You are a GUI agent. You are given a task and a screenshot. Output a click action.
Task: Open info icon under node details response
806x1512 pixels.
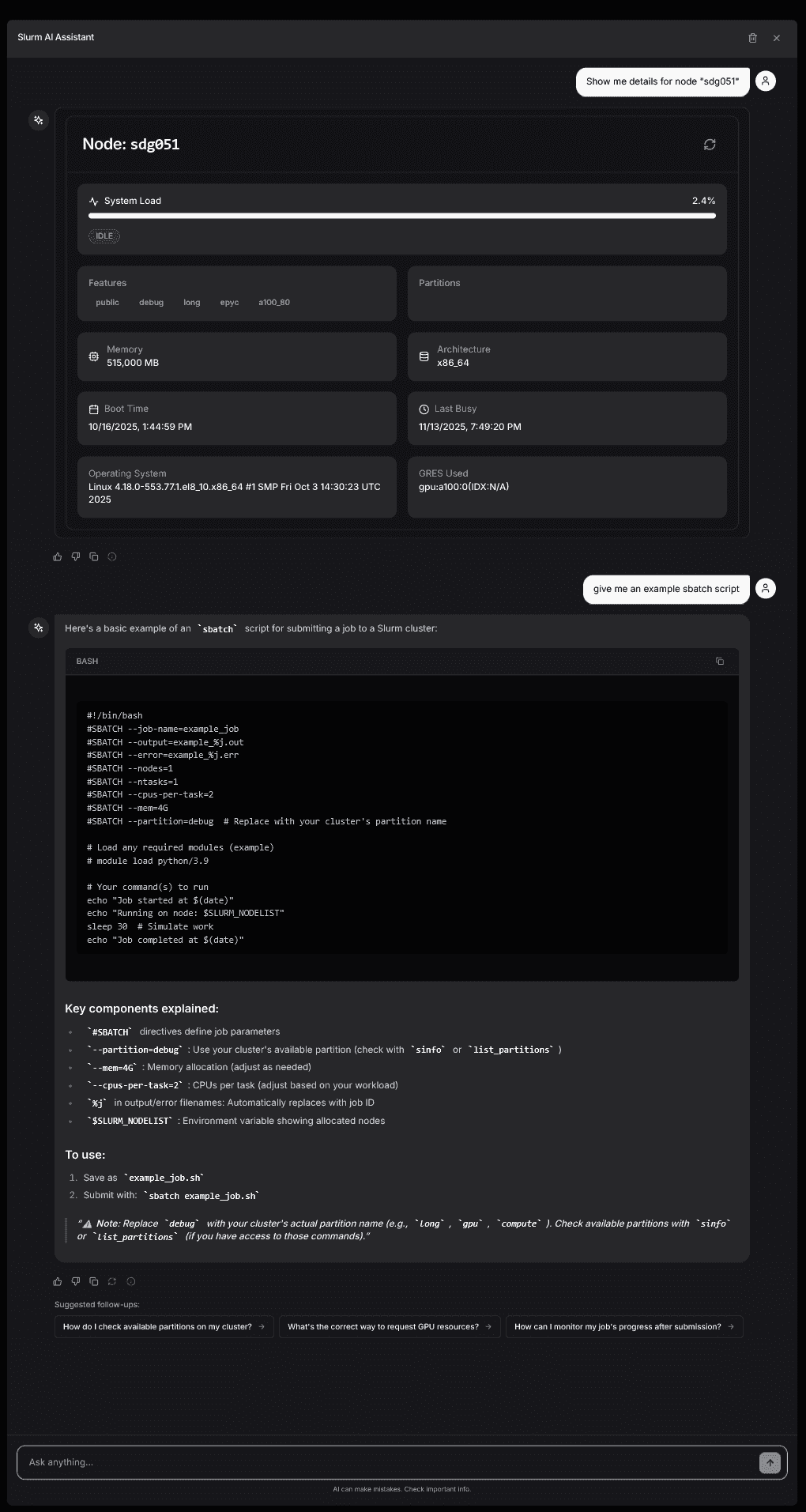click(112, 556)
